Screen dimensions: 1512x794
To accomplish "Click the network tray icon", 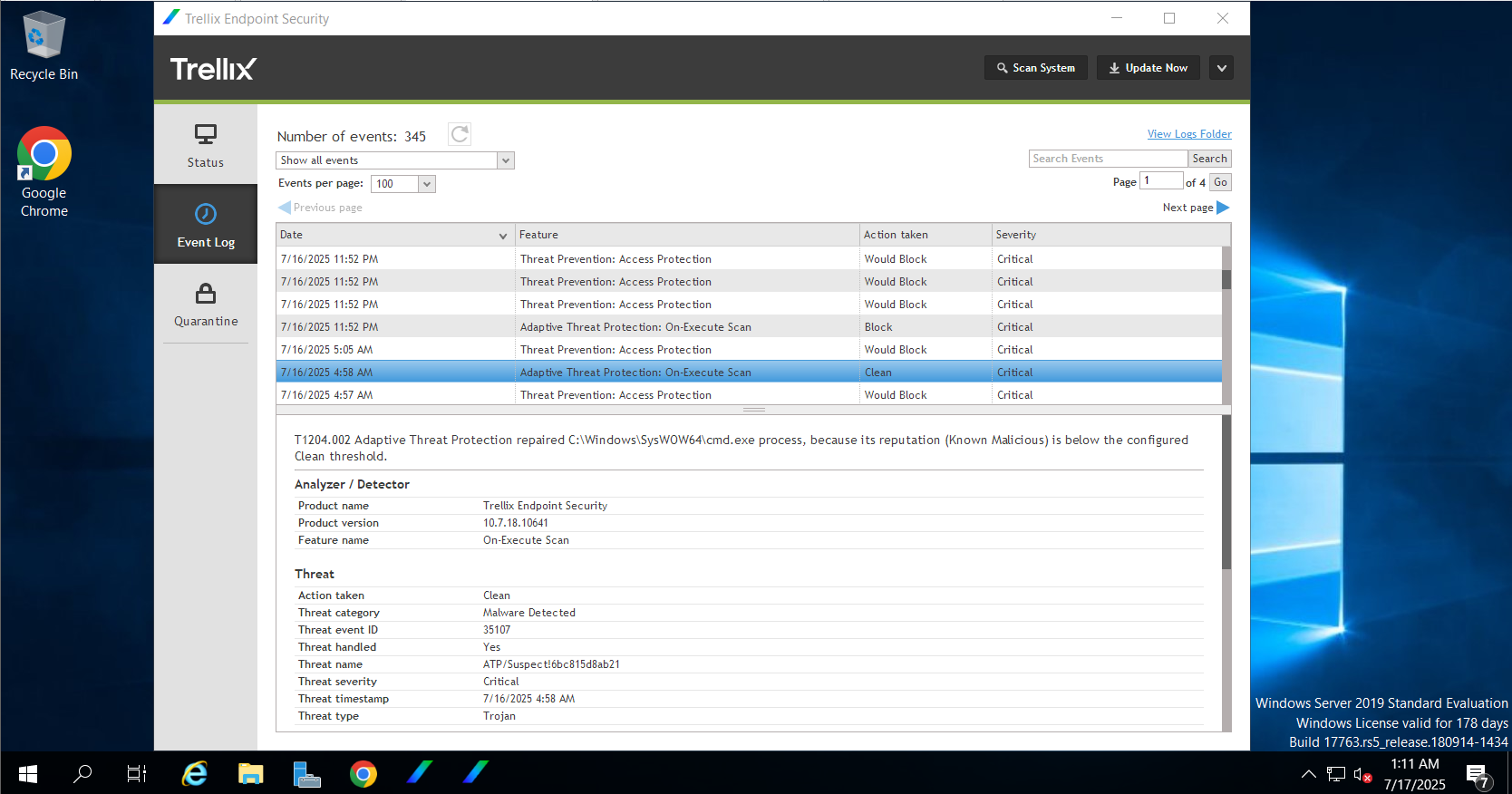I will coord(1335,774).
